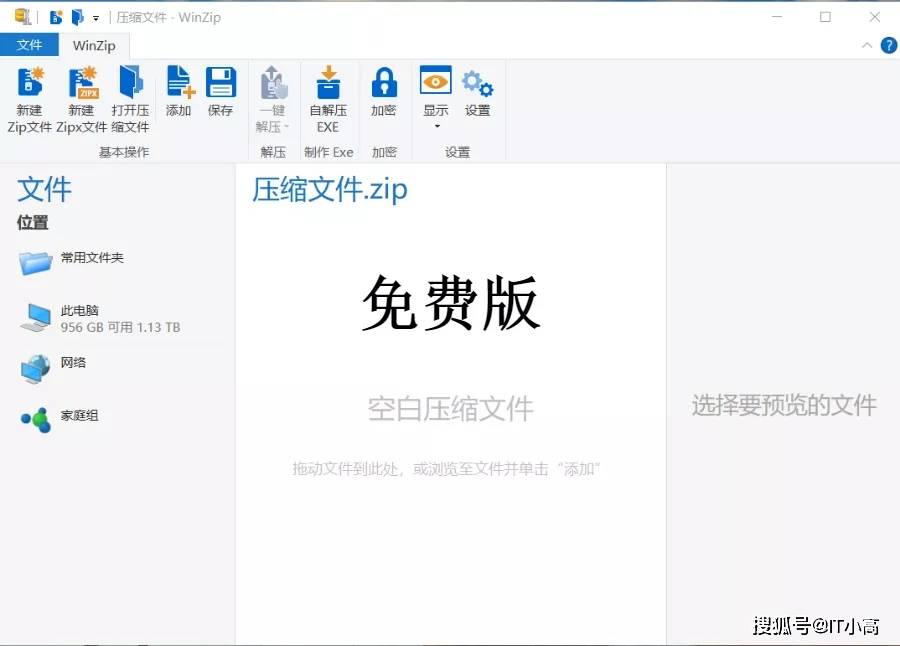Select the WinZip ribbon tab
The image size is (900, 646).
pos(94,44)
